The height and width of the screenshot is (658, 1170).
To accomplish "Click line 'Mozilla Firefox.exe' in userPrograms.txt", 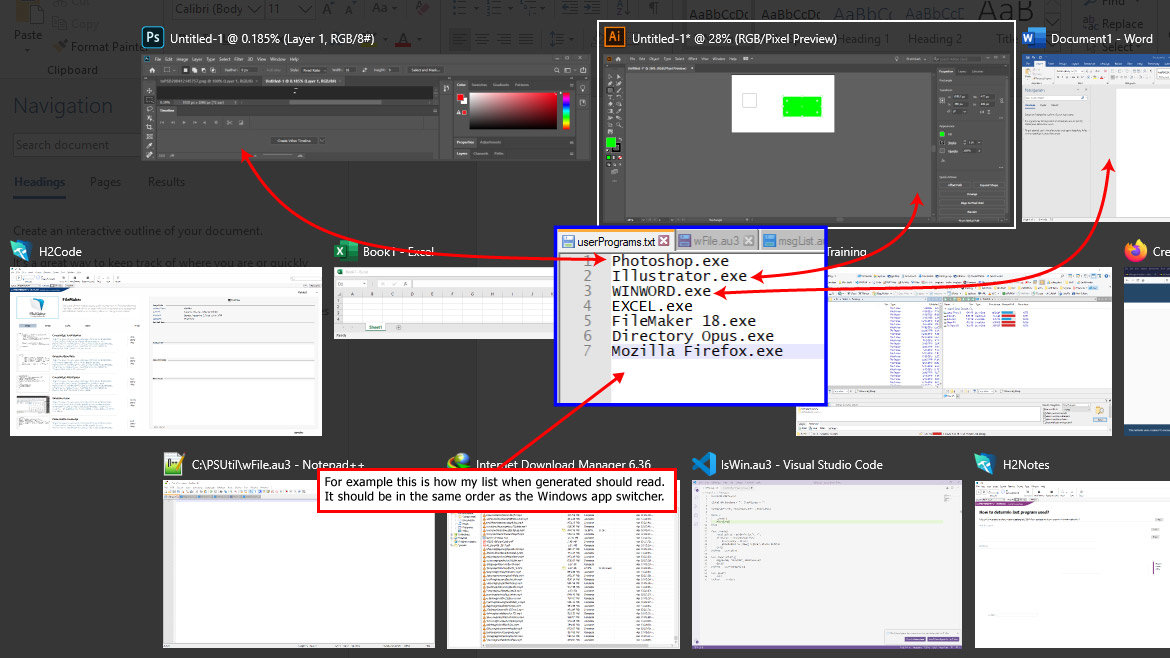I will tap(697, 351).
